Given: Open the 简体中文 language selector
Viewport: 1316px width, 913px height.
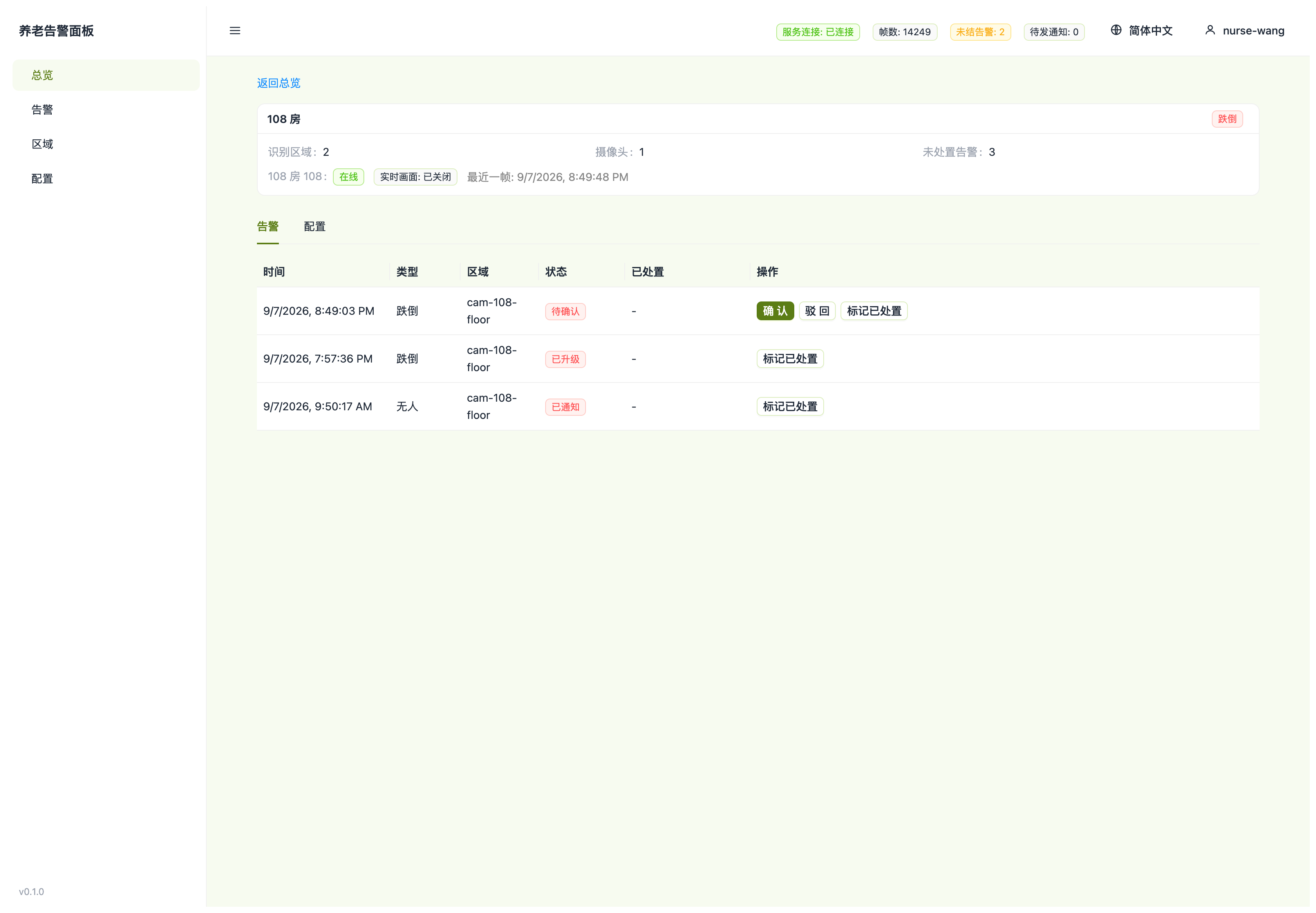Looking at the screenshot, I should pos(1141,30).
